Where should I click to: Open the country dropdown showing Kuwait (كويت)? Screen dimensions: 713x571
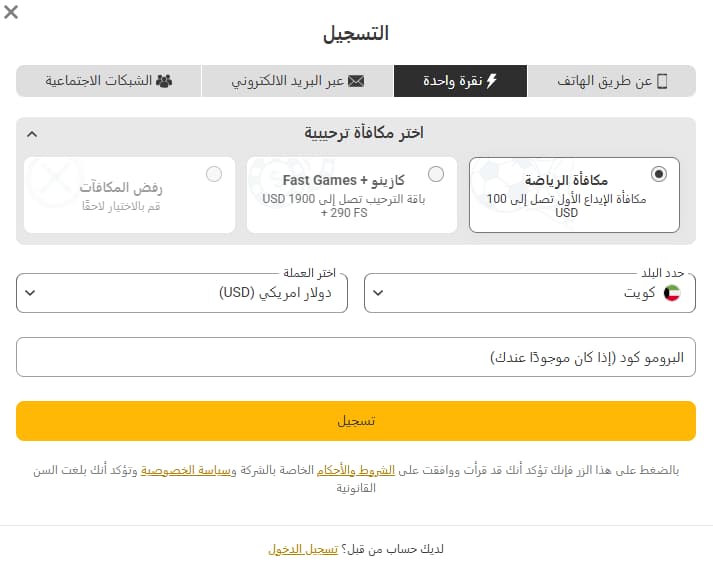tap(530, 293)
